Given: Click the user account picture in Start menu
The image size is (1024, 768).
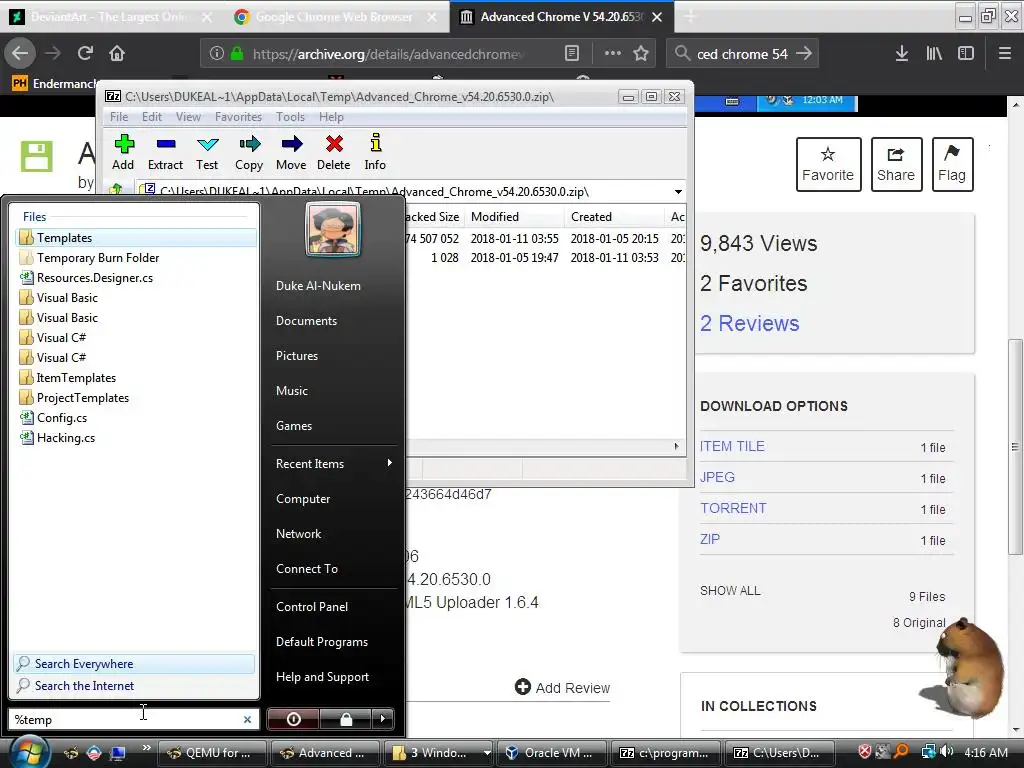Looking at the screenshot, I should click(333, 229).
